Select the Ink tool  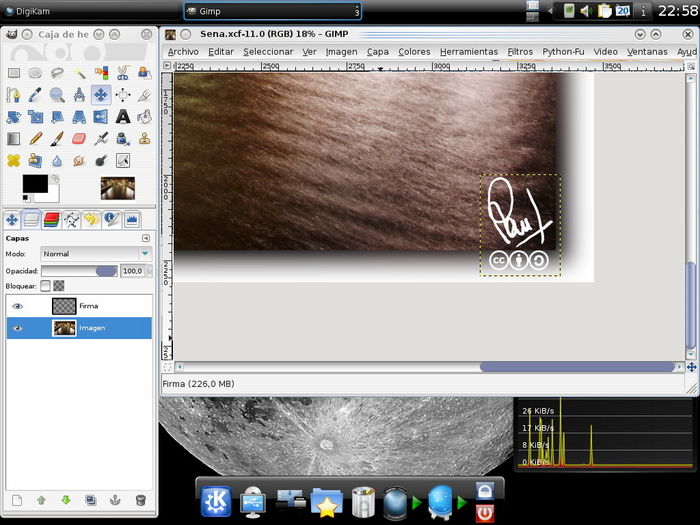point(123,139)
